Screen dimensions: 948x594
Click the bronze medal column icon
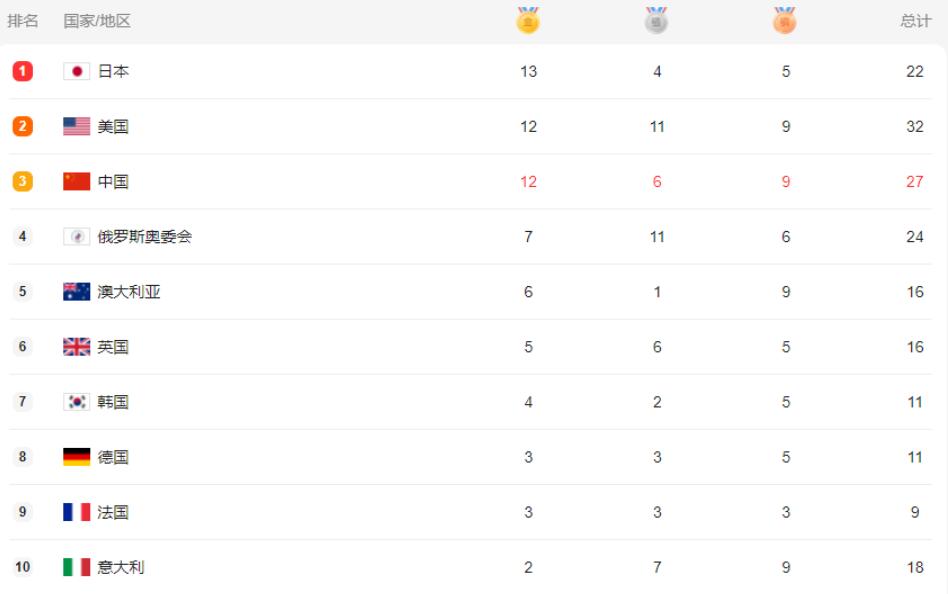click(x=785, y=20)
